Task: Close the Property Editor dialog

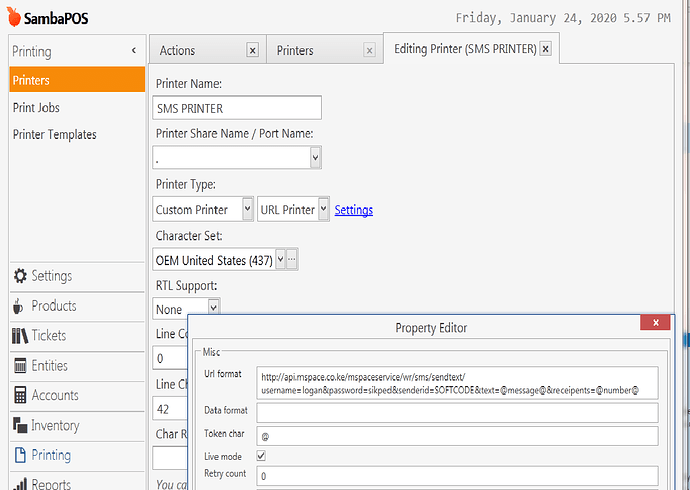Action: (x=655, y=322)
